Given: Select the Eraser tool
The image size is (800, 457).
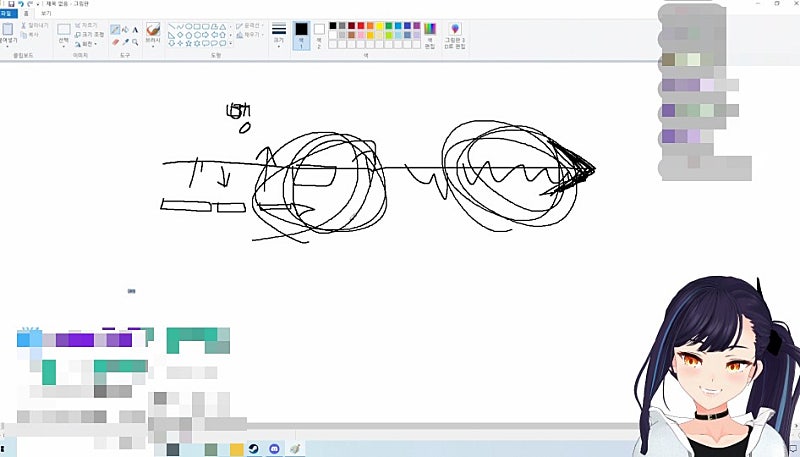Looking at the screenshot, I should [115, 42].
